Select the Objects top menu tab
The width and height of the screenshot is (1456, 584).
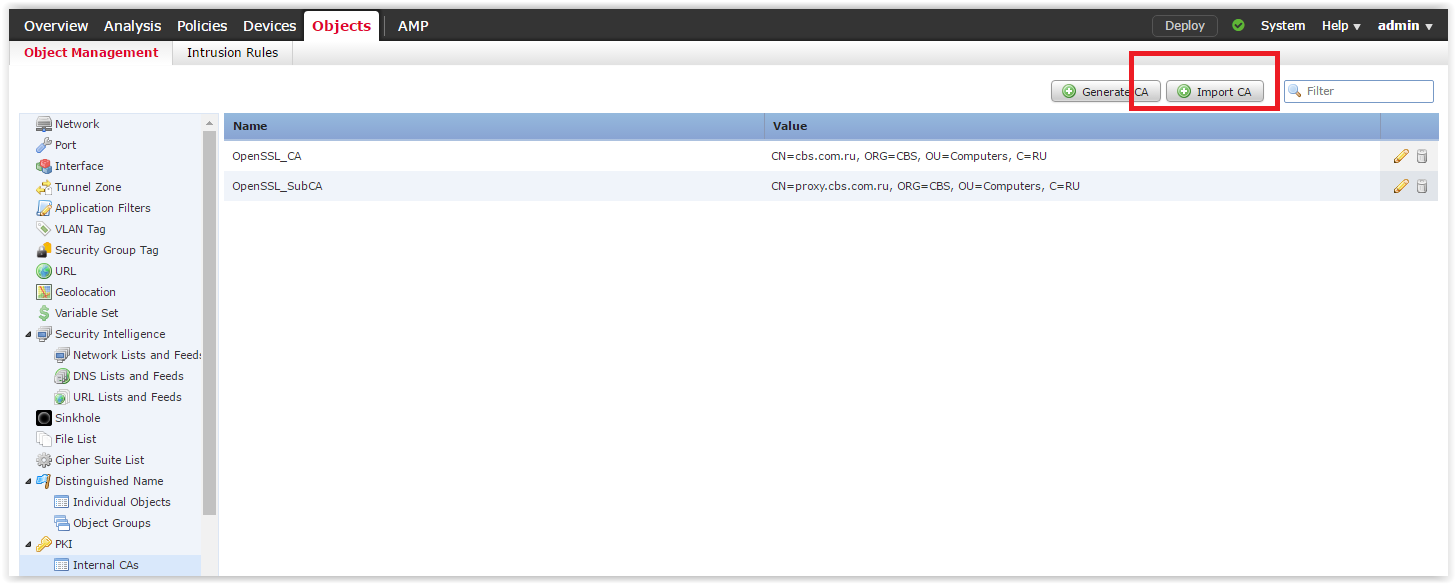[341, 26]
